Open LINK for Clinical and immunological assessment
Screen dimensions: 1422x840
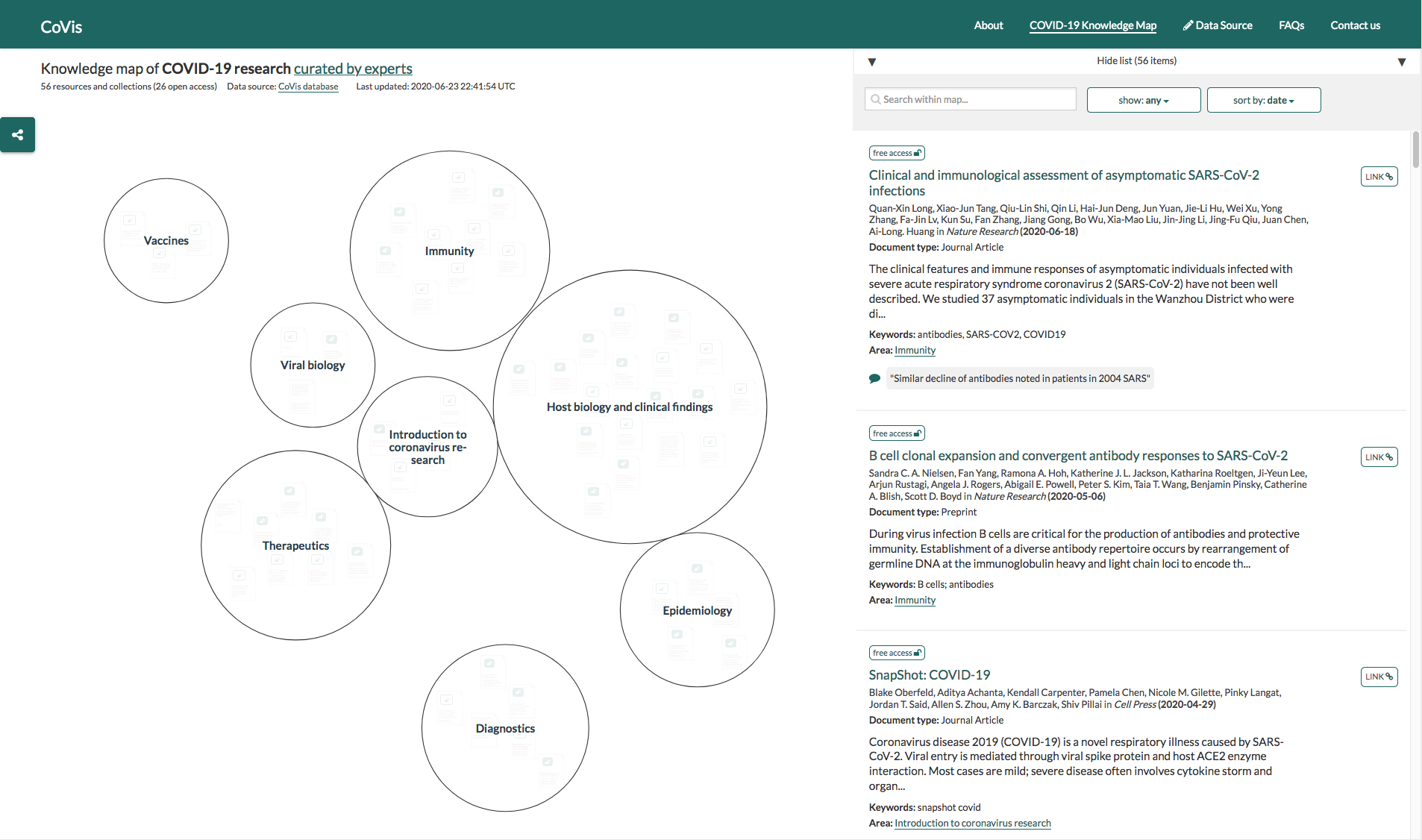pyautogui.click(x=1378, y=177)
